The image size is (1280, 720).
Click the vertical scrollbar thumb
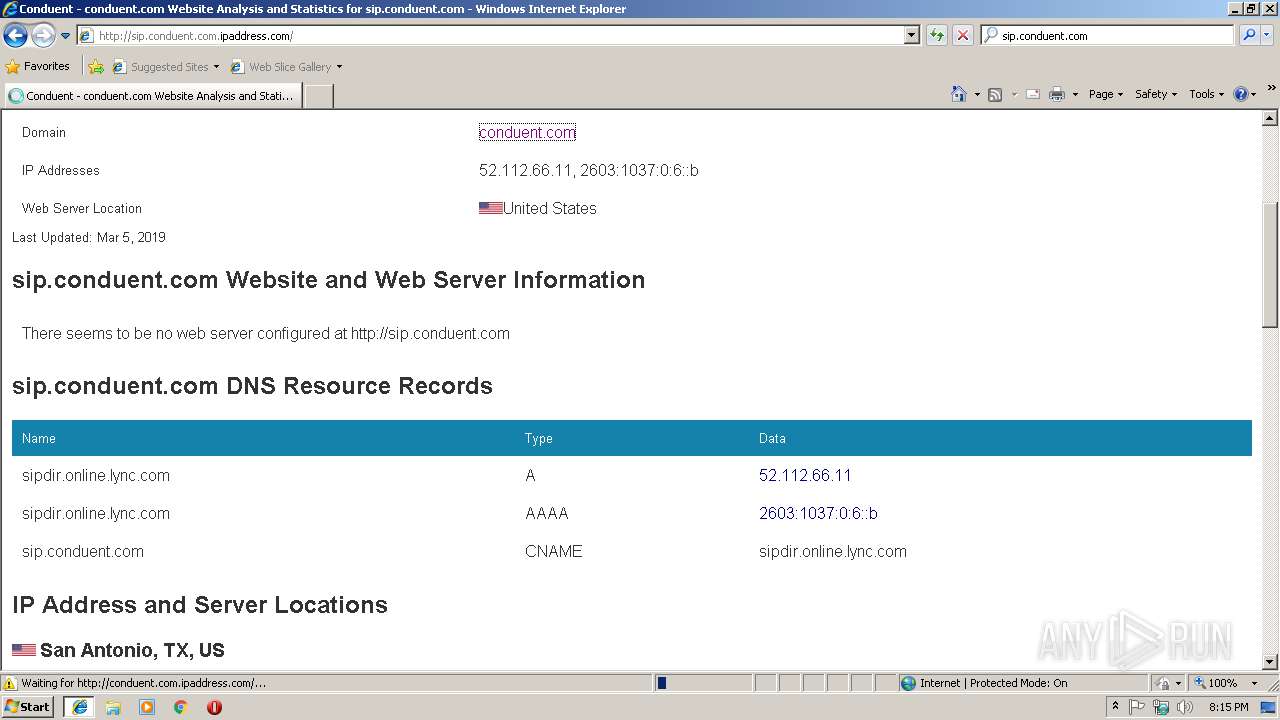pos(1270,265)
